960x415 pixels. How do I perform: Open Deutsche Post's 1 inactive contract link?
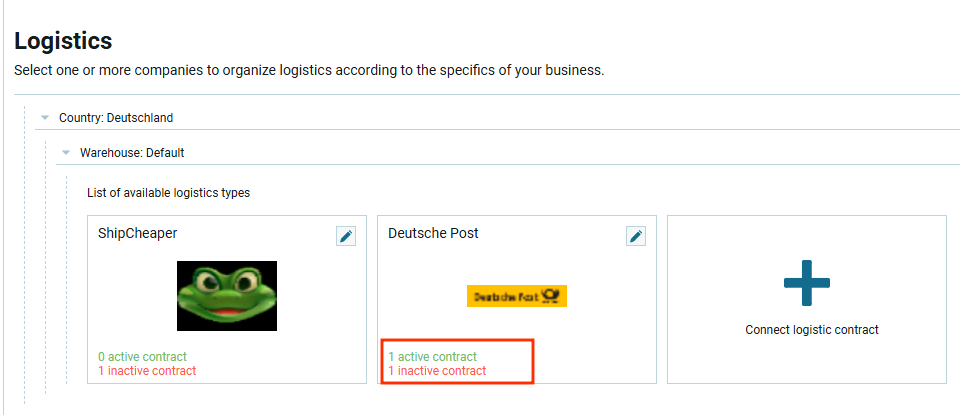click(437, 371)
